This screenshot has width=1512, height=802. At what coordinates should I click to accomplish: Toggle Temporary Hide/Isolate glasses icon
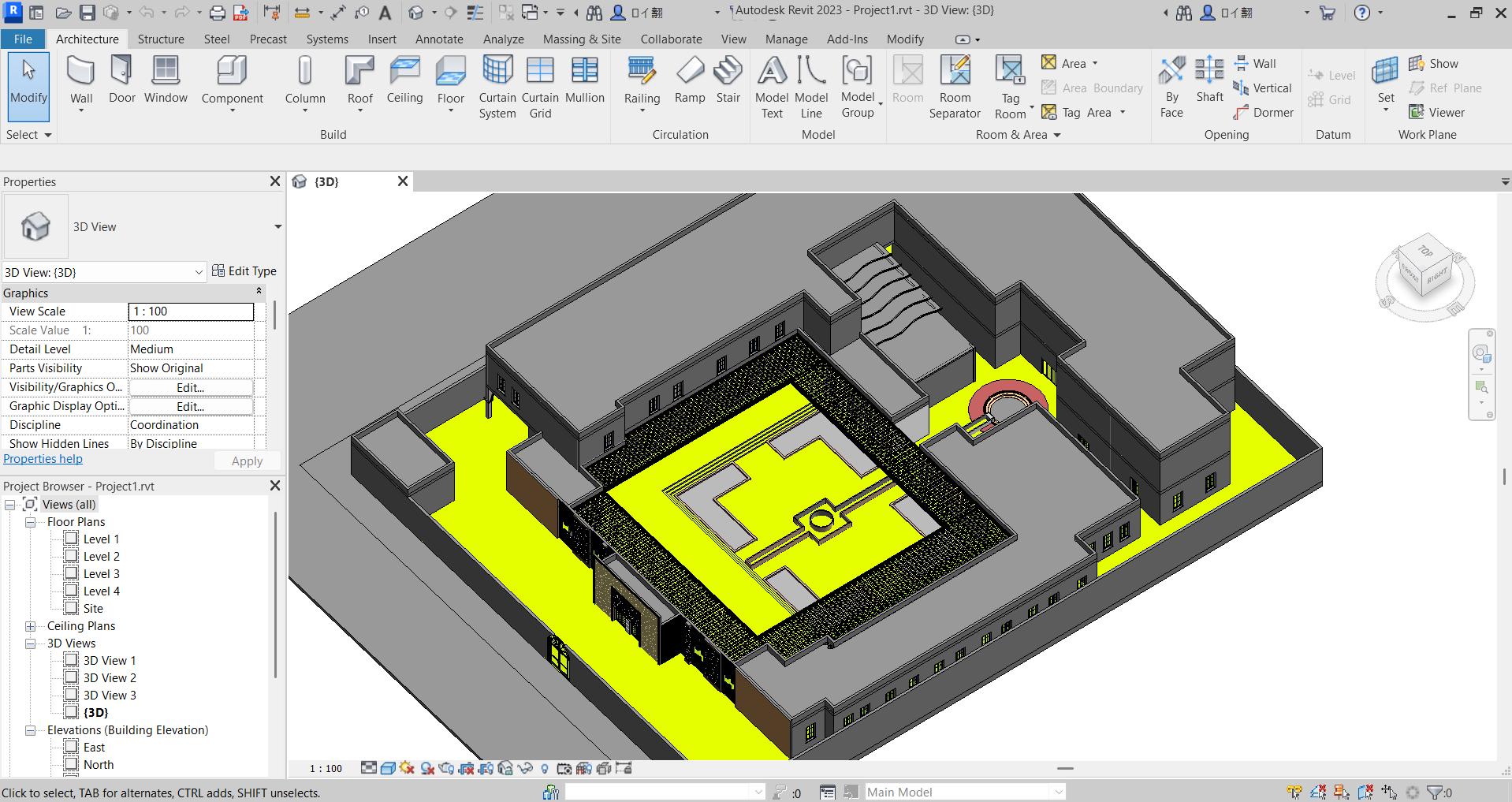525,768
